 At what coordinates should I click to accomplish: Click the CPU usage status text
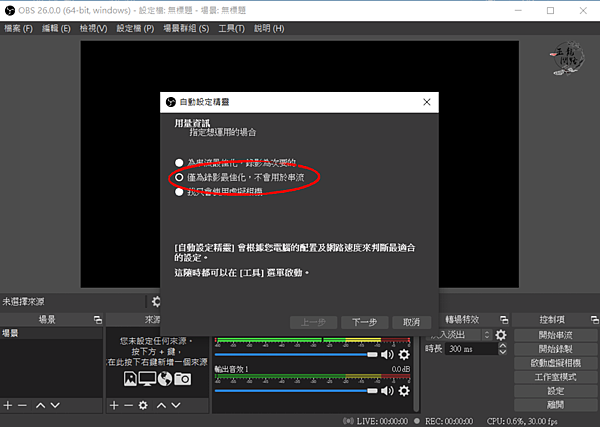(x=522, y=421)
